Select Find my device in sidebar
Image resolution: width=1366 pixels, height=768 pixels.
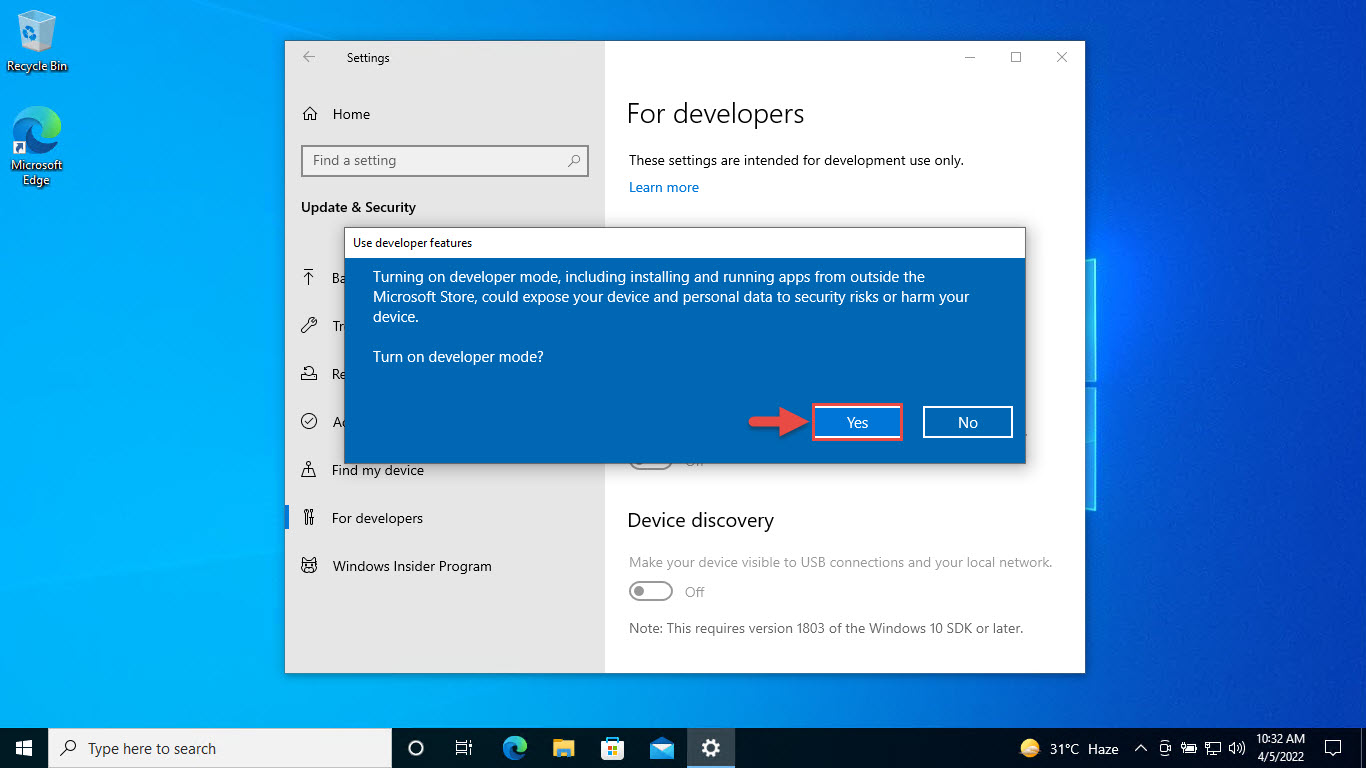(377, 470)
